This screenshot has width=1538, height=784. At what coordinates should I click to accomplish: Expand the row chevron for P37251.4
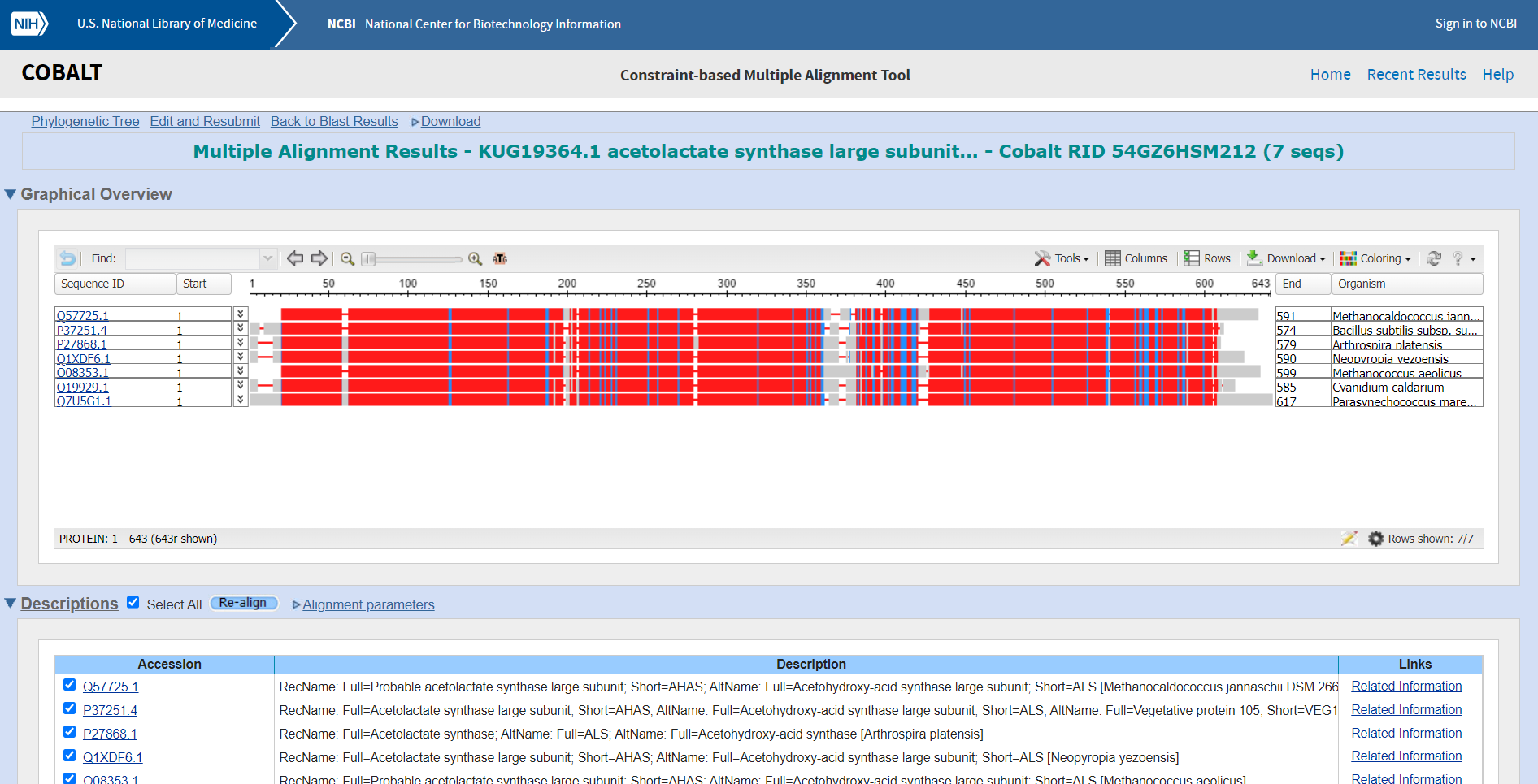point(241,328)
